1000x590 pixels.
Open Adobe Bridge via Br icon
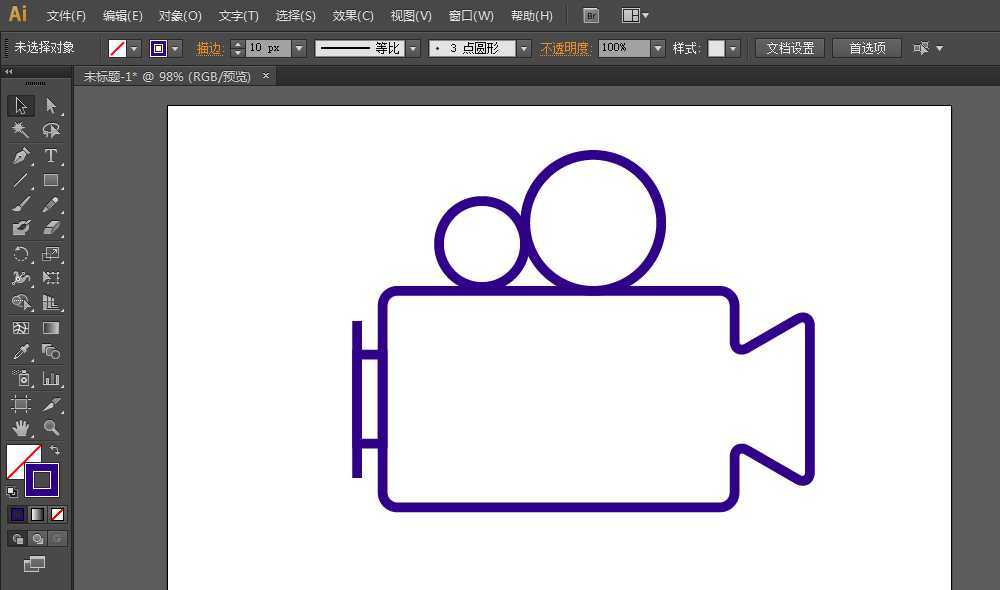(x=591, y=16)
